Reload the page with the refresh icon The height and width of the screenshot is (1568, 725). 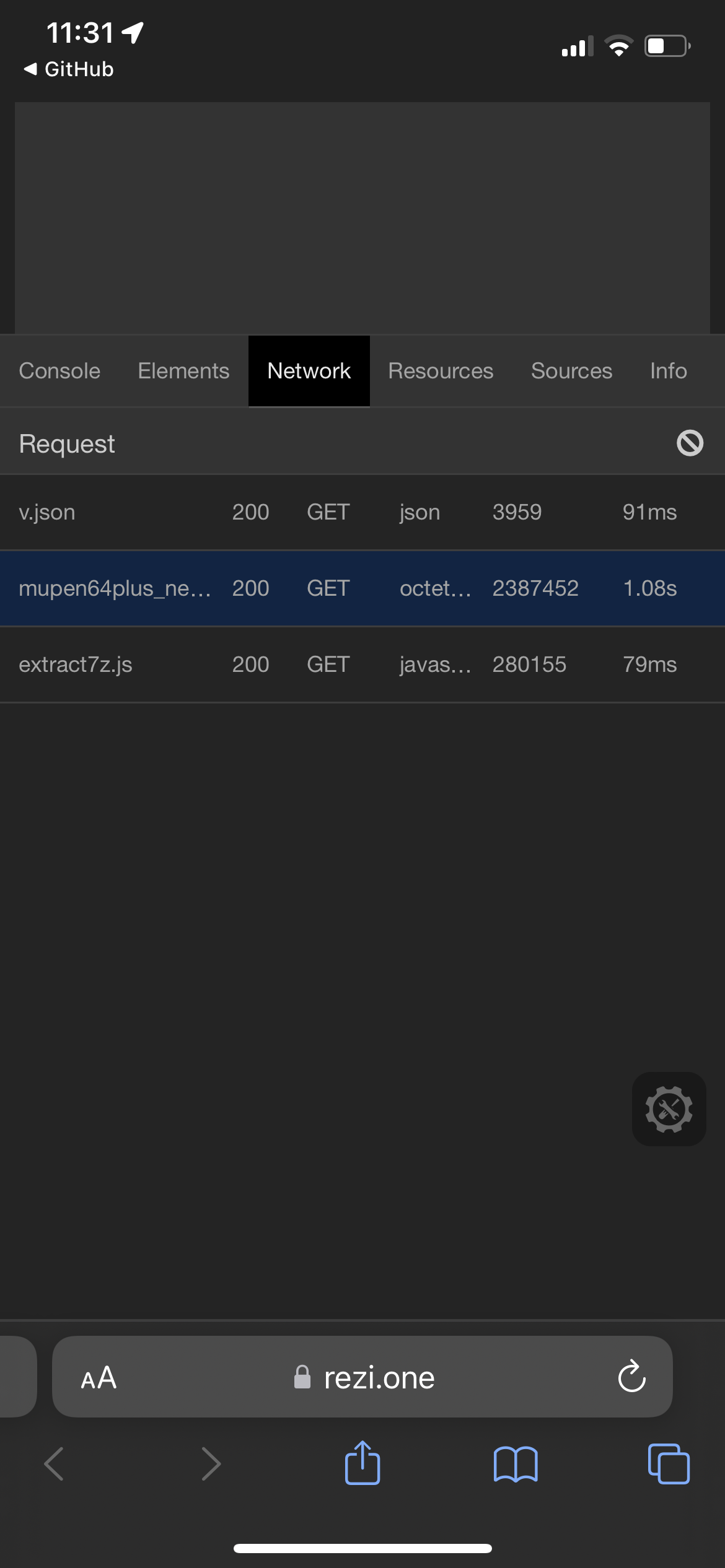tap(630, 1377)
